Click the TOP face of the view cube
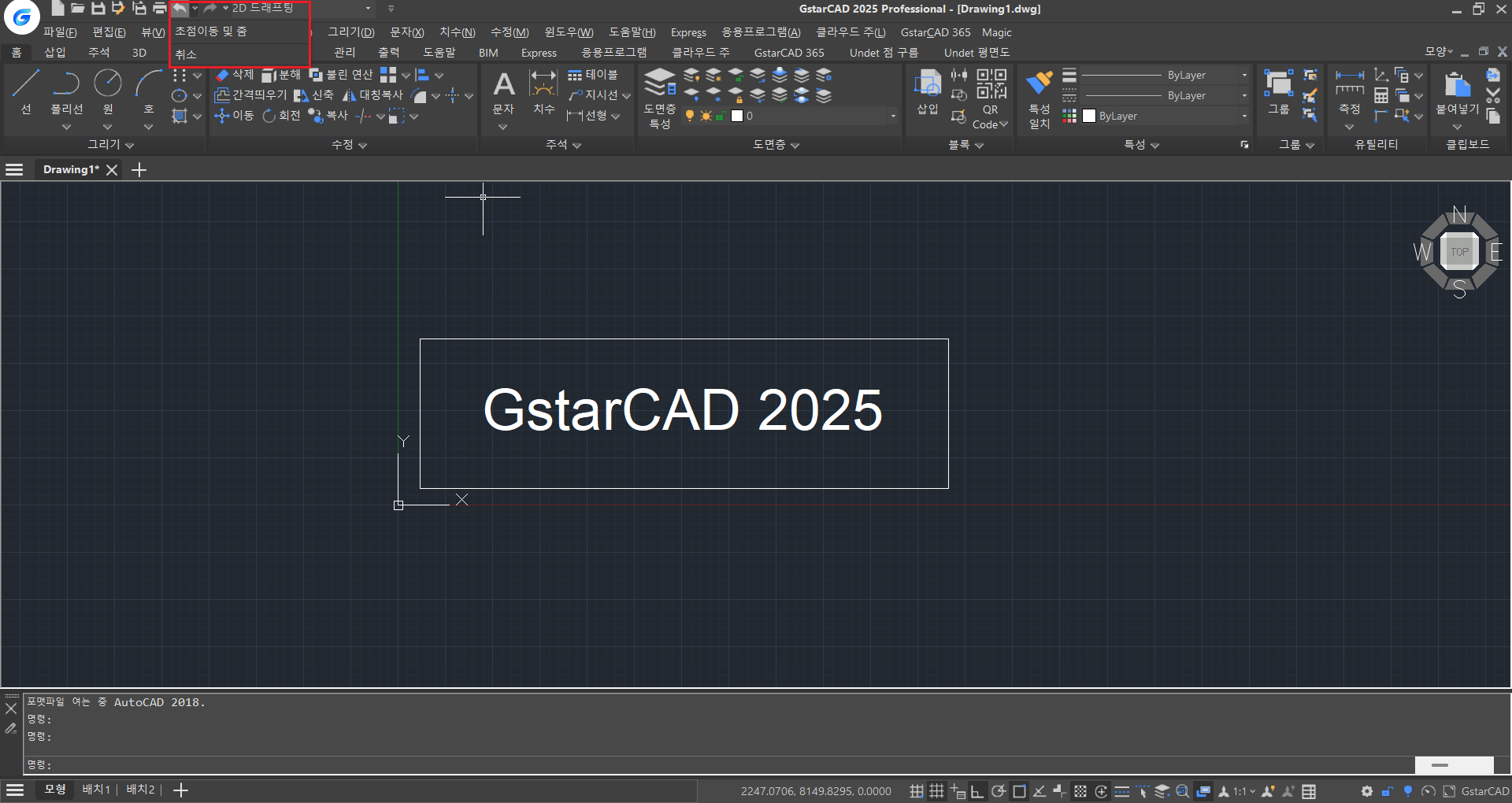This screenshot has height=803, width=1512. [x=1459, y=252]
